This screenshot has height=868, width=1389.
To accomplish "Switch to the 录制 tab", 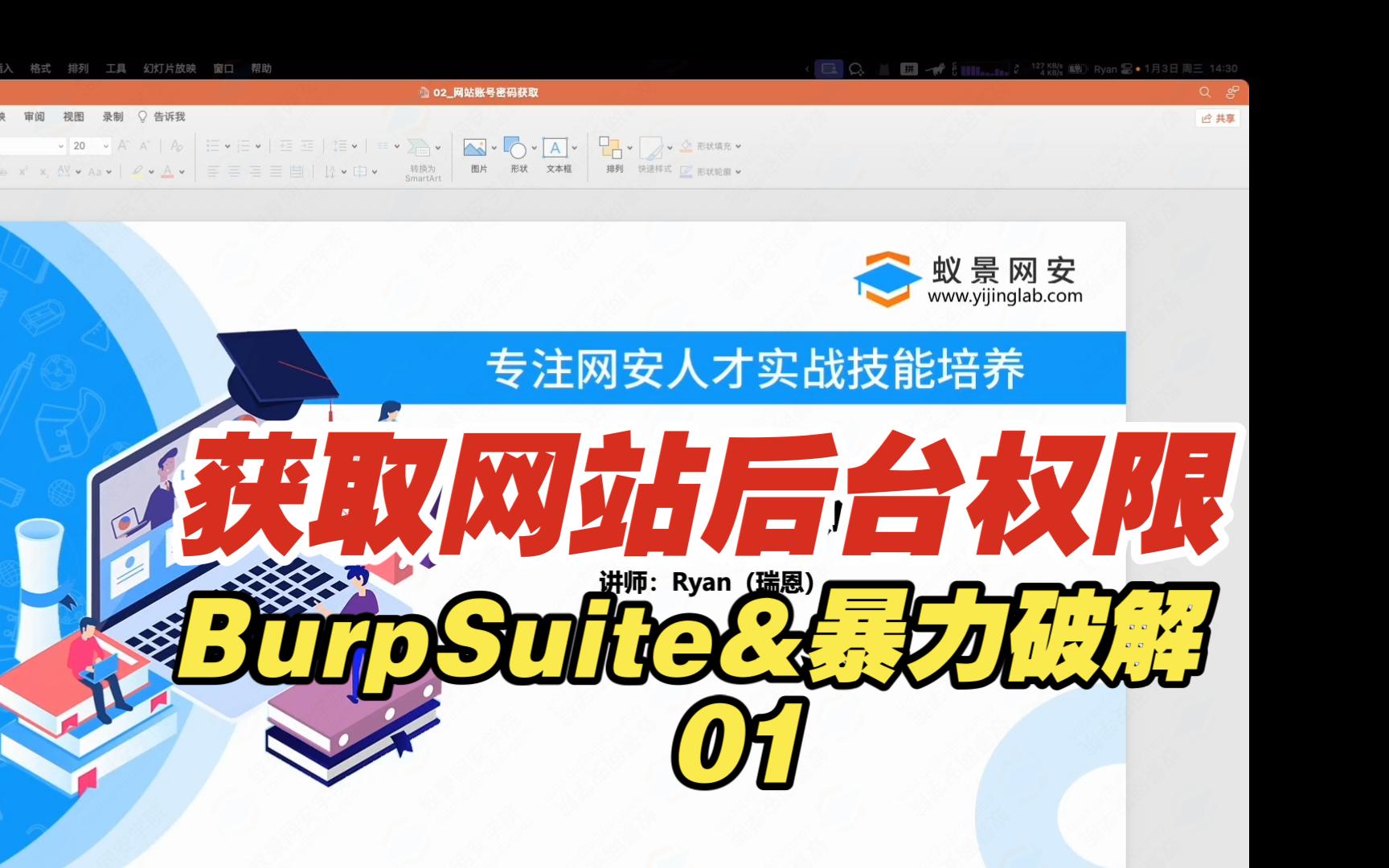I will coord(113,117).
